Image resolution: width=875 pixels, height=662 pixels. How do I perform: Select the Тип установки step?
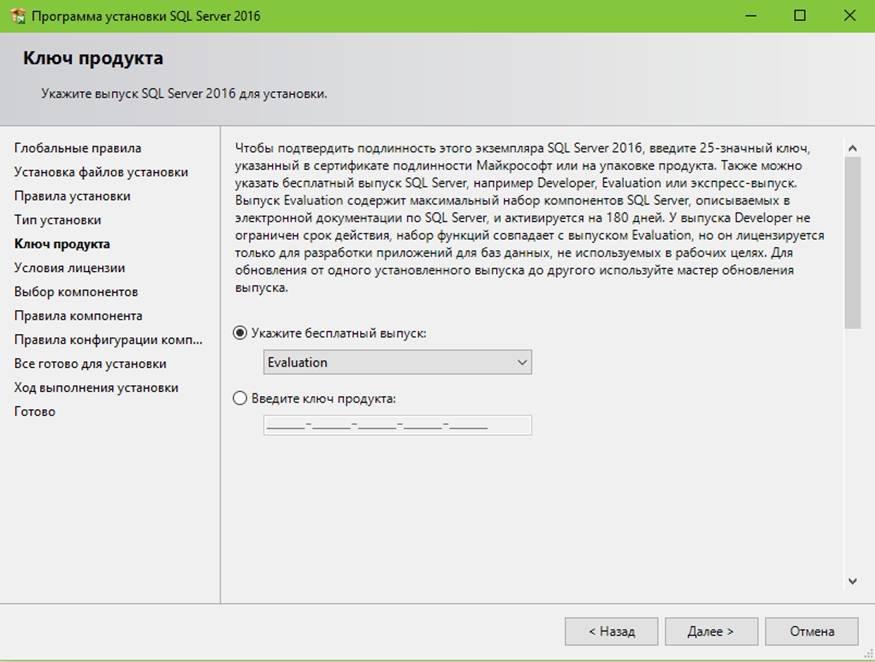point(57,220)
